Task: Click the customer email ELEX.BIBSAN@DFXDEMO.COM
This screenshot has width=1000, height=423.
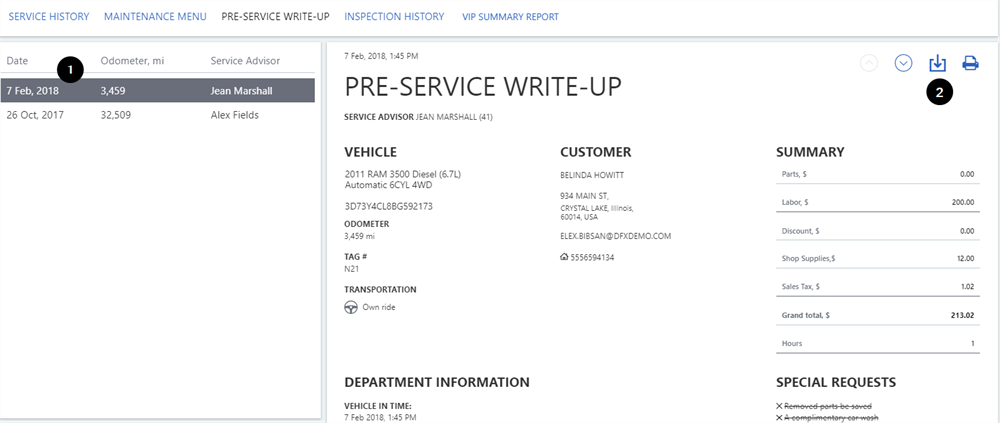Action: click(x=615, y=236)
